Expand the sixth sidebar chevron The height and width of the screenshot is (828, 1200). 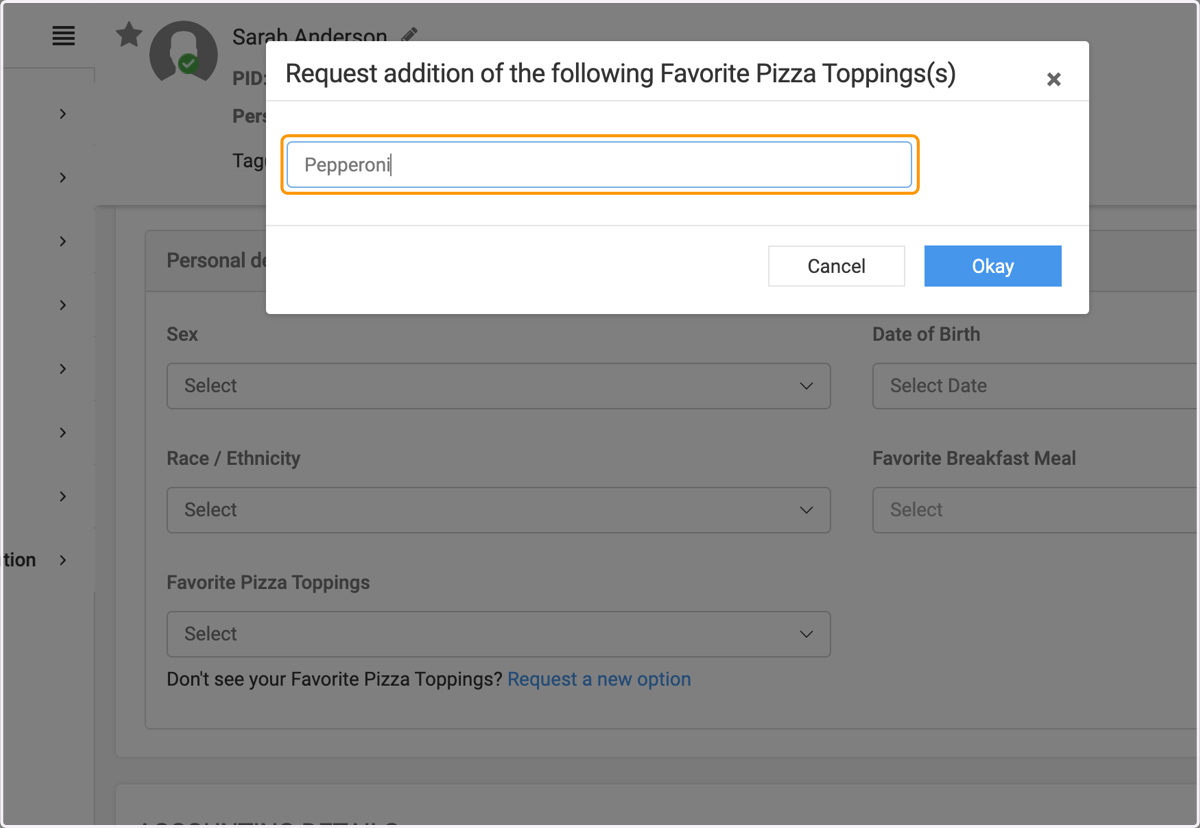pos(62,433)
